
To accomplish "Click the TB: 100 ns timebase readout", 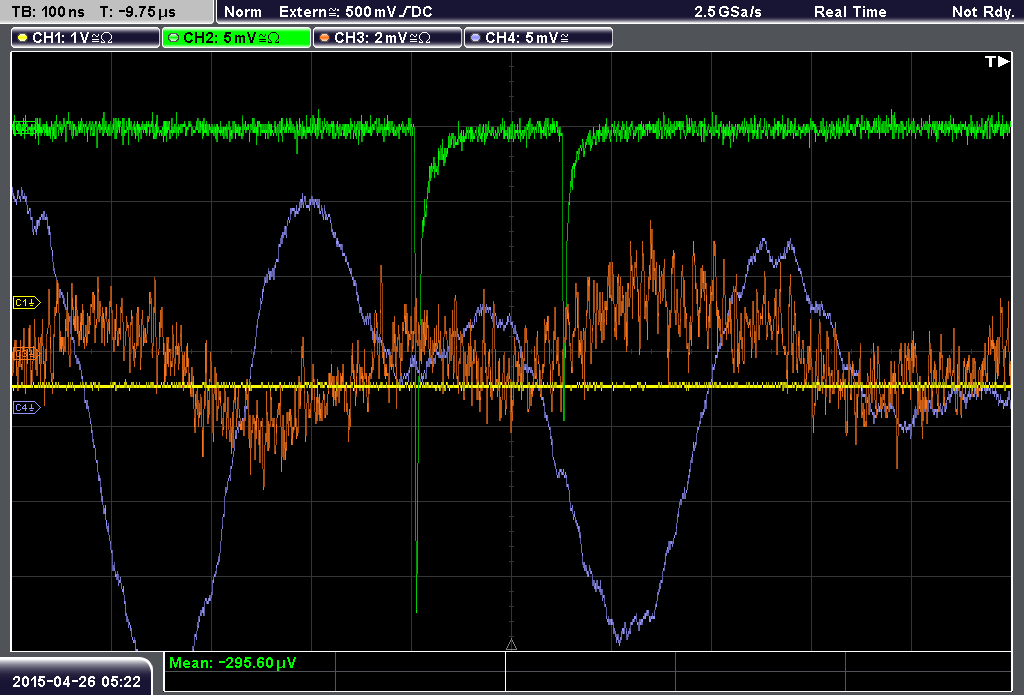I will tap(48, 12).
